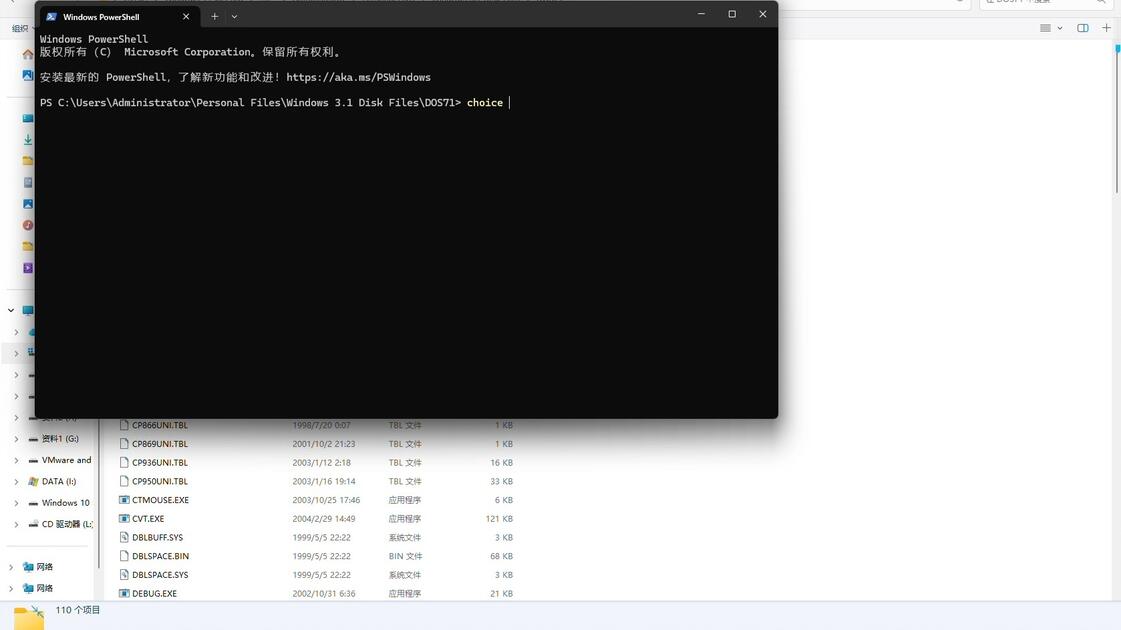The height and width of the screenshot is (630, 1121).
Task: Open the aka.ms/PSWindows link
Action: point(358,77)
